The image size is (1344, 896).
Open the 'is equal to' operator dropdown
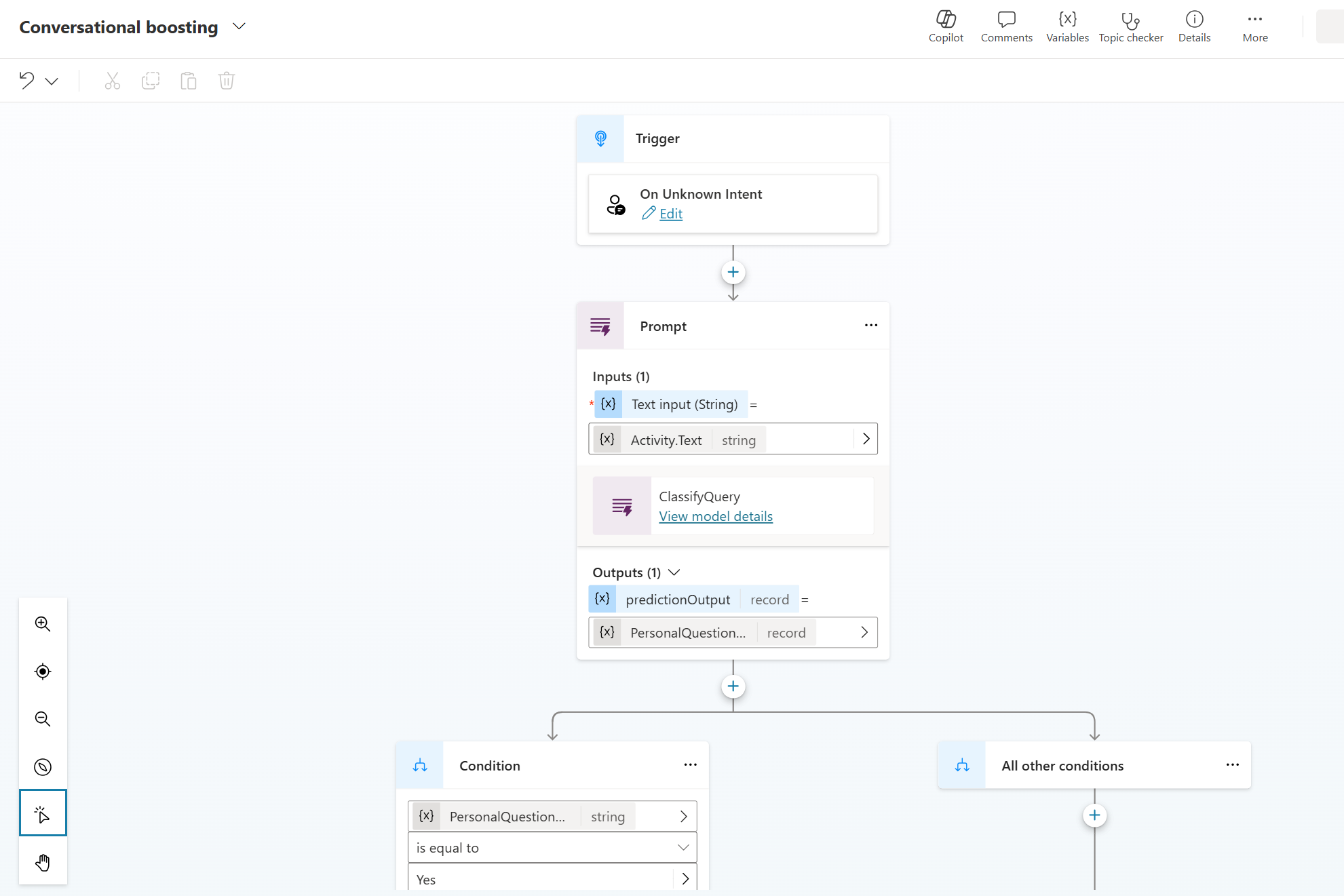coord(552,848)
